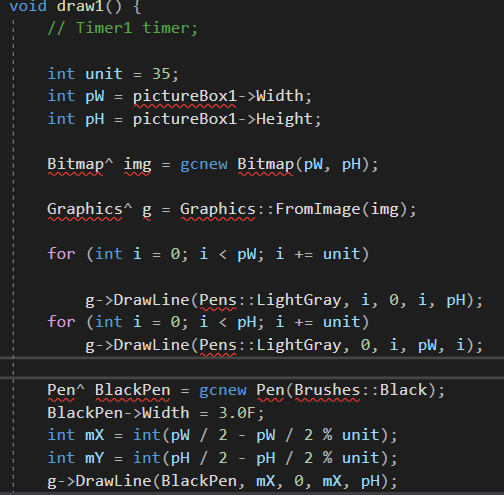This screenshot has width=504, height=495.
Task: Click 'Black' in Brushes::Black
Action: tap(403, 390)
